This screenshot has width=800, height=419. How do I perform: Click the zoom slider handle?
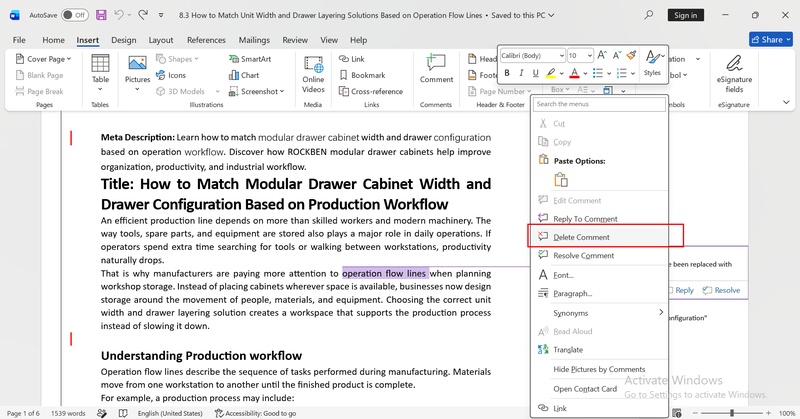732,413
